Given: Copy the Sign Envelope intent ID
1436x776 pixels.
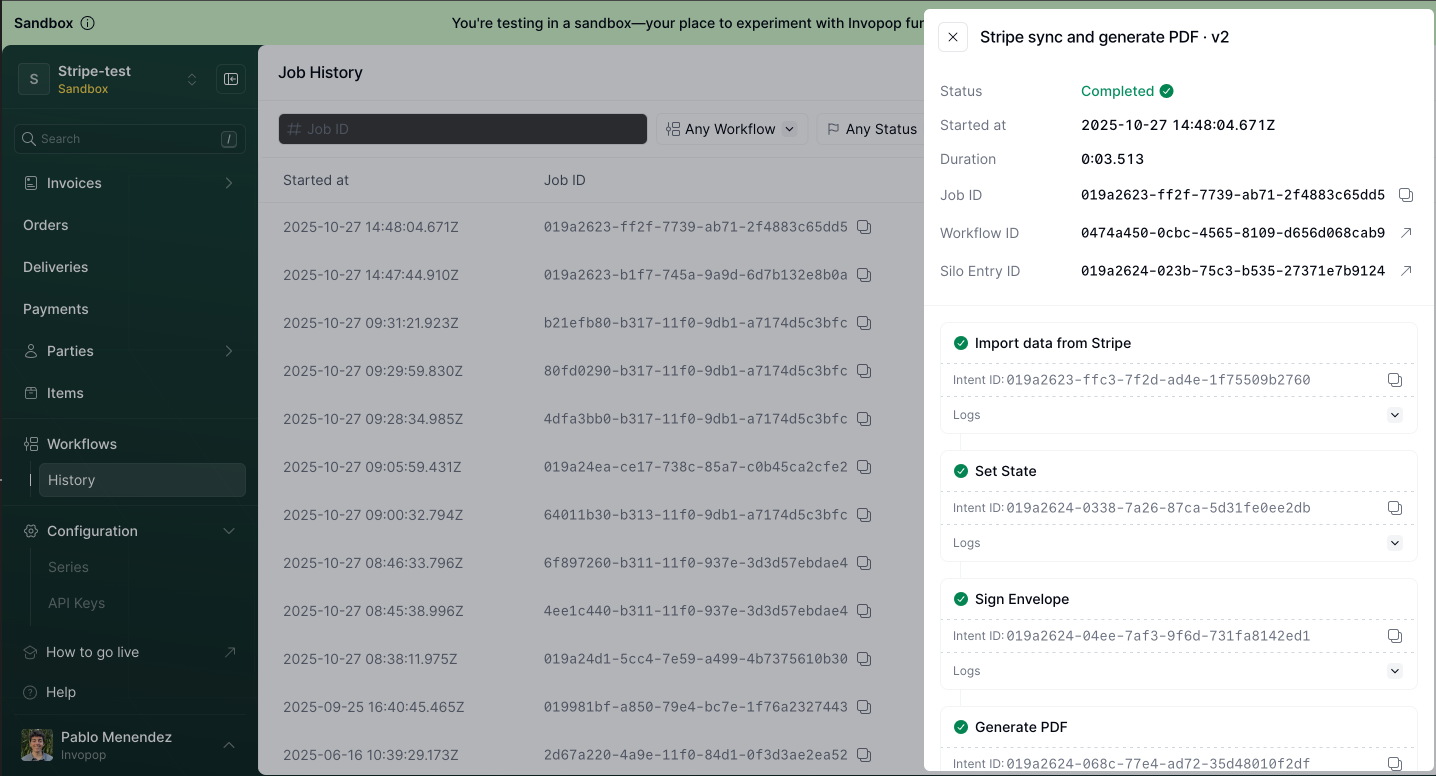Looking at the screenshot, I should coord(1395,636).
